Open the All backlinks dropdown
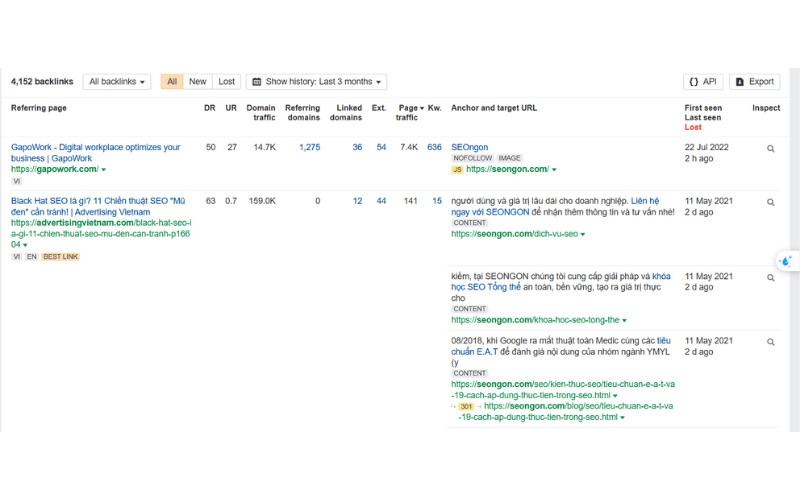 (x=117, y=82)
